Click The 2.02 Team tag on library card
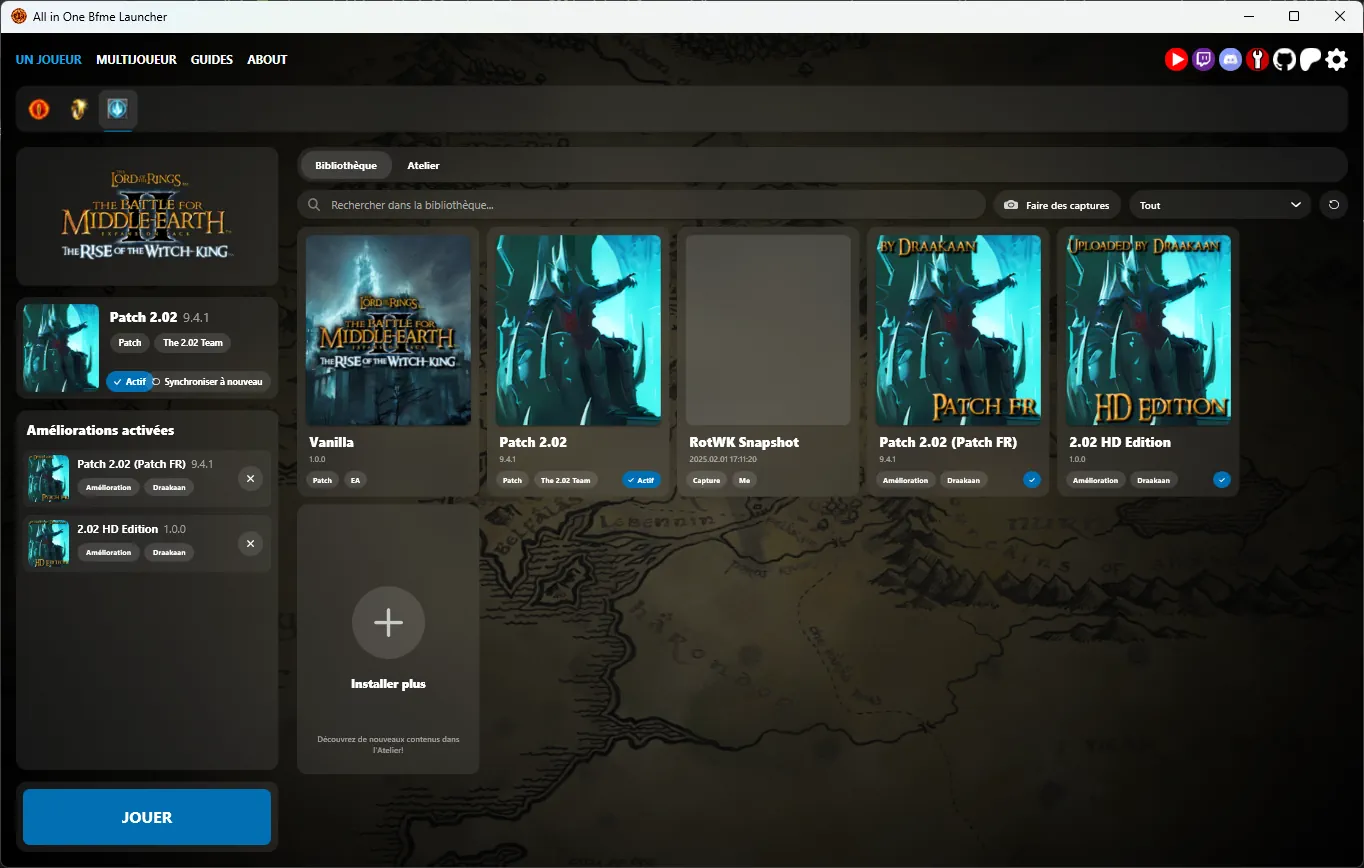 pyautogui.click(x=566, y=480)
